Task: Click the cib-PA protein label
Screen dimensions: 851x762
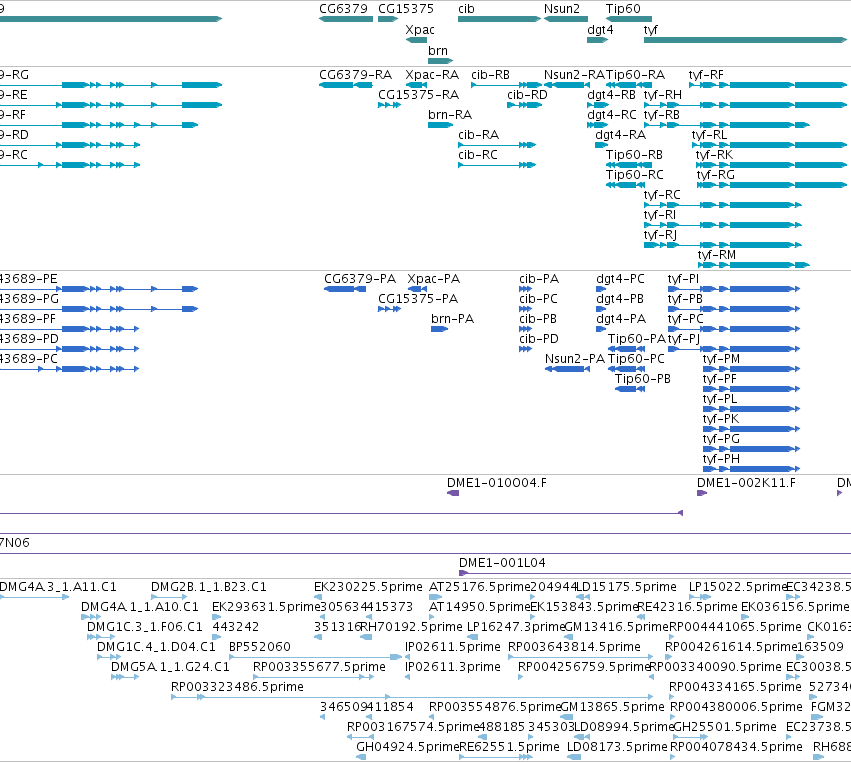Action: click(539, 279)
